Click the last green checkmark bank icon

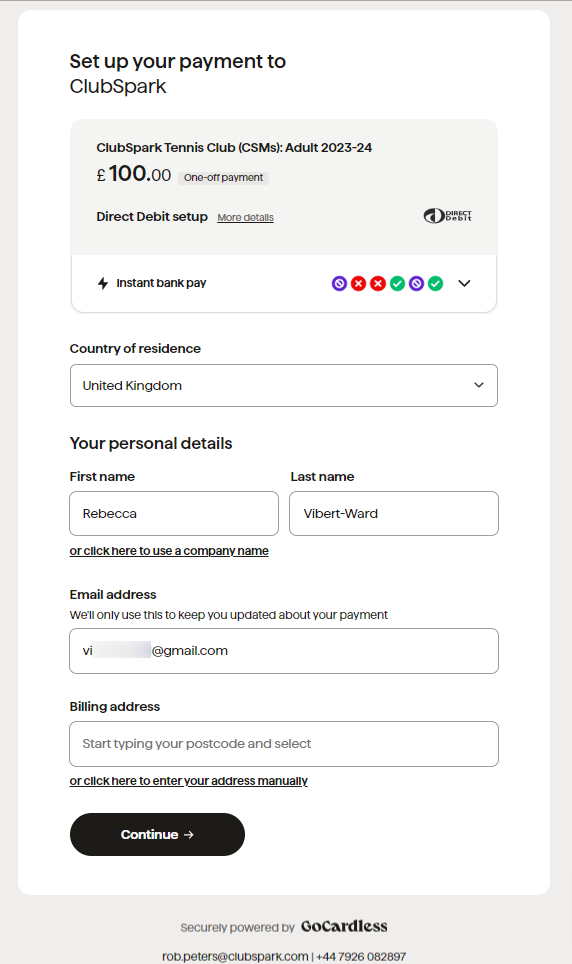435,283
